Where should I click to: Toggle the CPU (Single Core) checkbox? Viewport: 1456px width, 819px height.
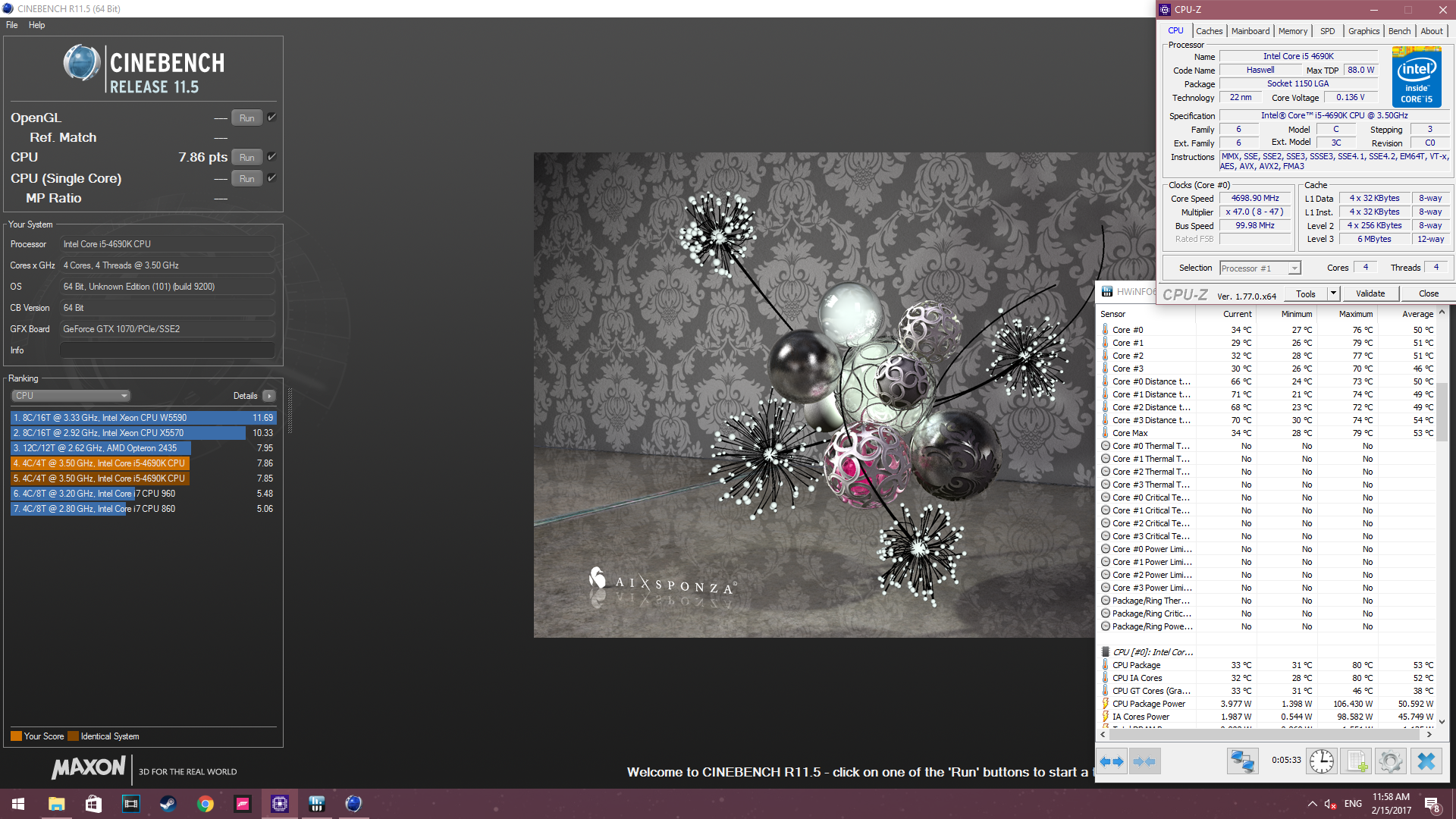[x=271, y=178]
